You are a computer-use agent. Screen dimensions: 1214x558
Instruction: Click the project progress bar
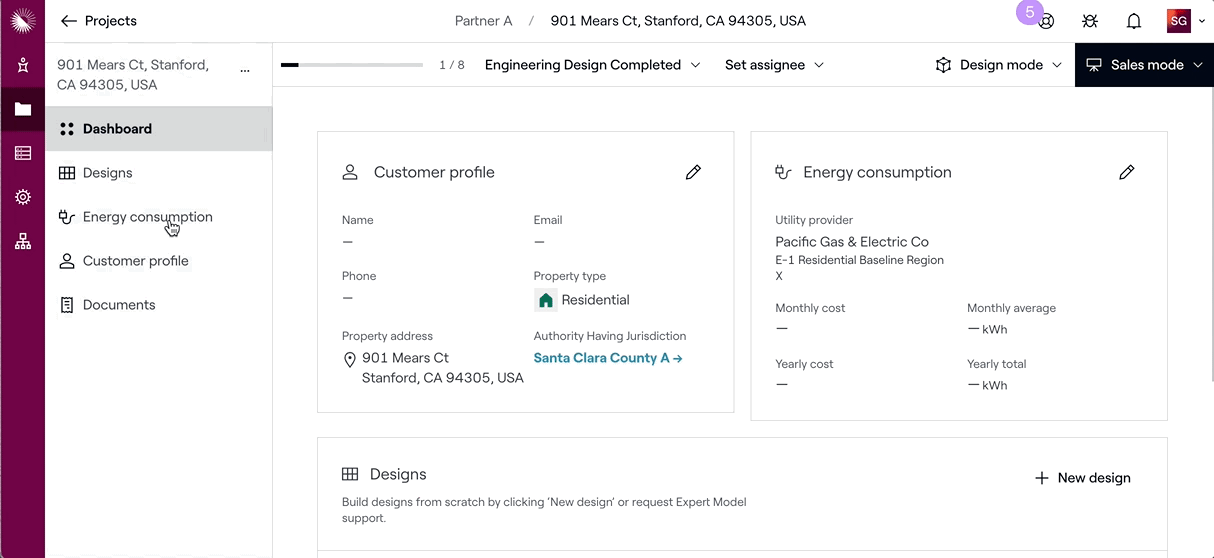click(x=351, y=65)
